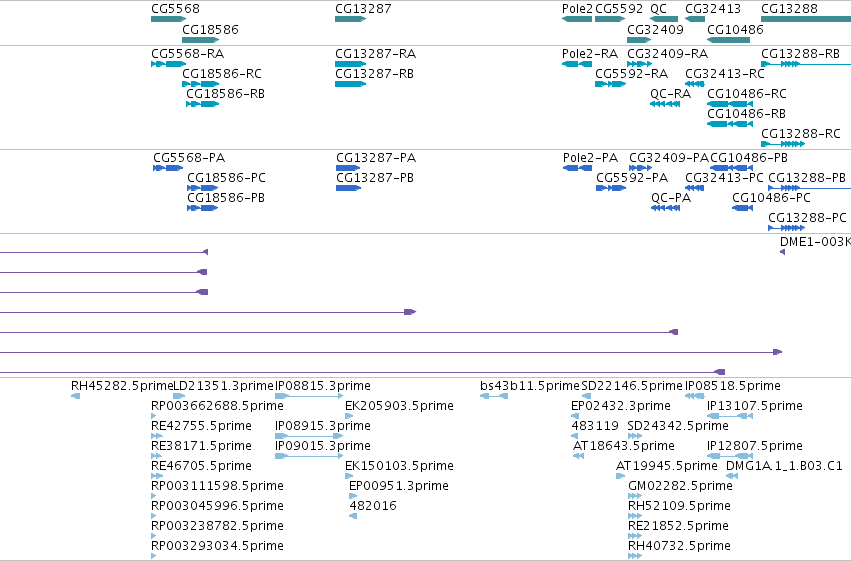Image resolution: width=851 pixels, height=561 pixels.
Task: Click the 482016 feature
Action: pos(353,517)
